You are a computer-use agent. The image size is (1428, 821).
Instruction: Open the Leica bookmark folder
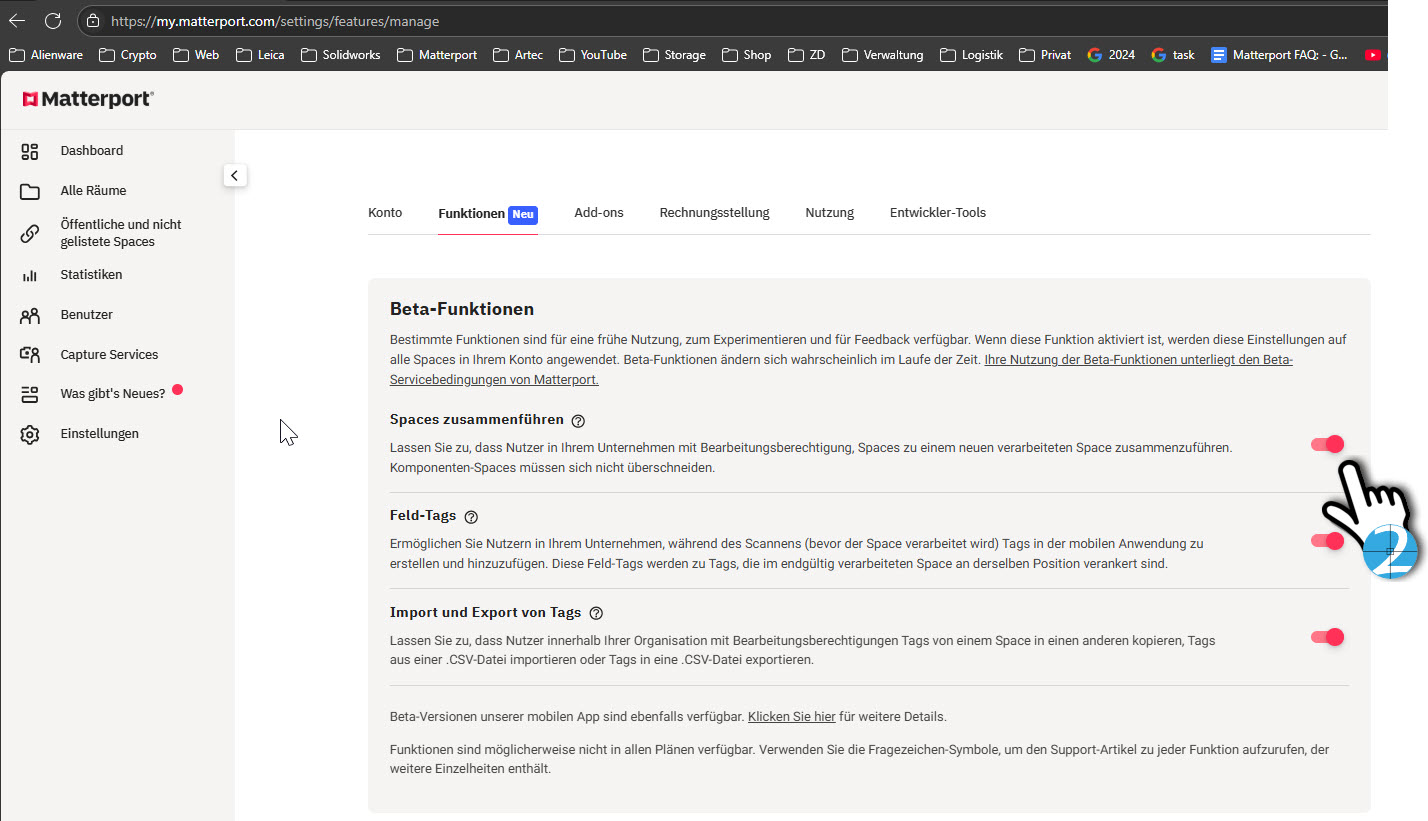tap(260, 55)
